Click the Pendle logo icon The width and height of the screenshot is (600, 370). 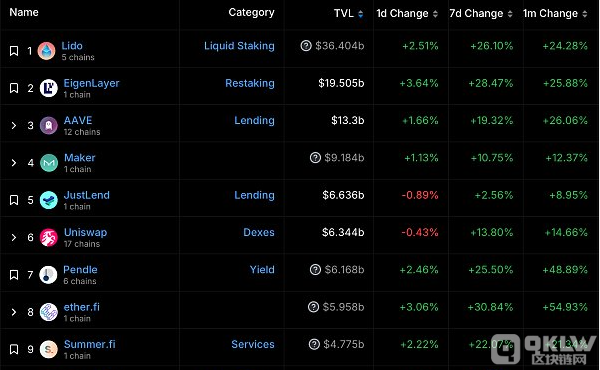coord(48,275)
